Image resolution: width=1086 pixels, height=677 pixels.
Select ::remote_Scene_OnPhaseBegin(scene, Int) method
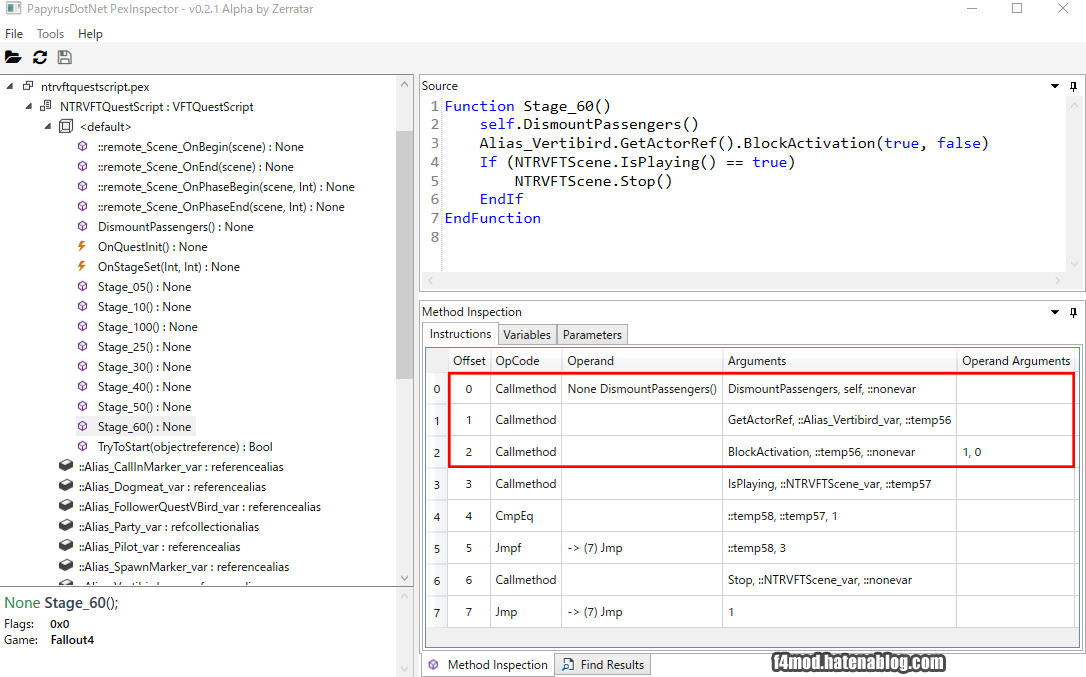[x=226, y=186]
